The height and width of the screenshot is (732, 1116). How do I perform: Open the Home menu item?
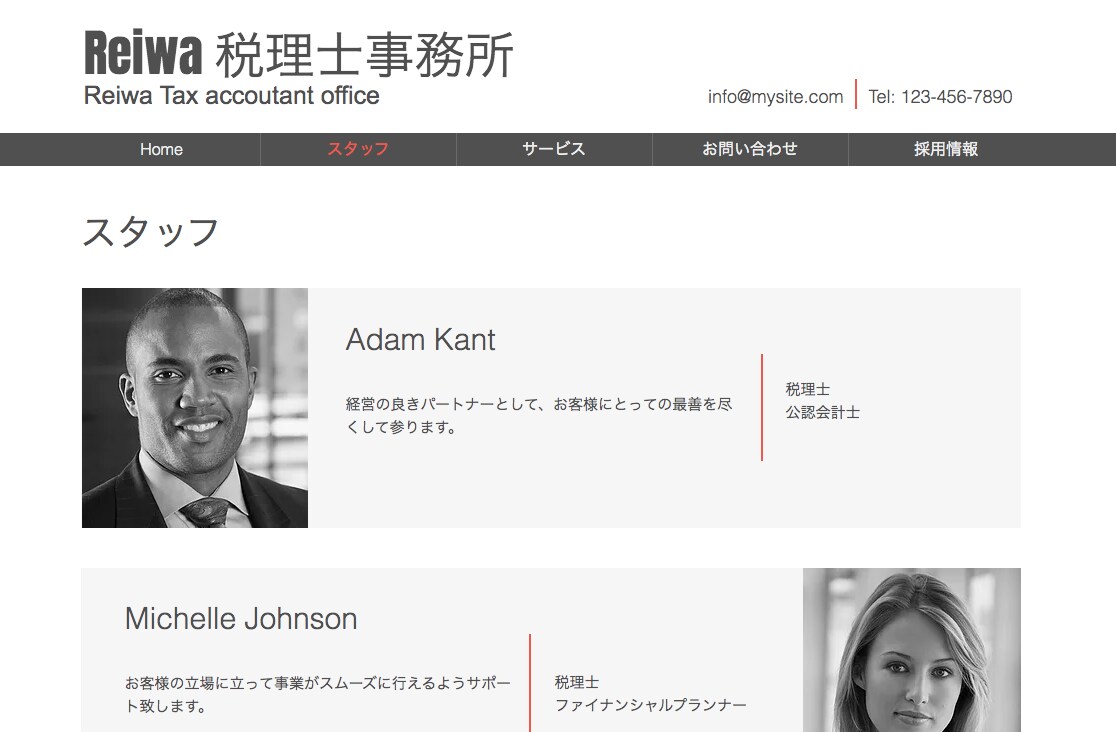click(x=162, y=149)
